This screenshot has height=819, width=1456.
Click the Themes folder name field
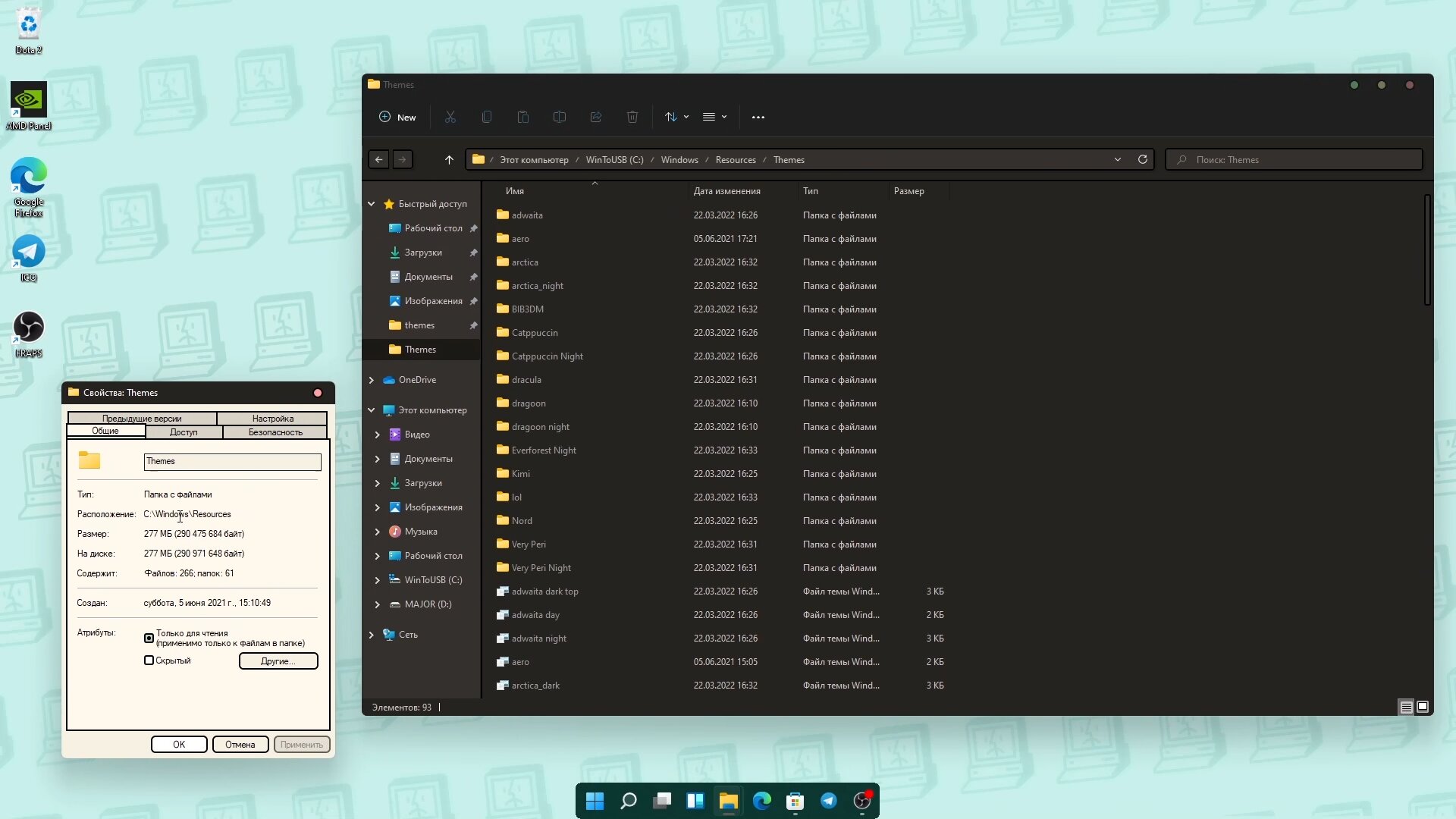coord(233,462)
